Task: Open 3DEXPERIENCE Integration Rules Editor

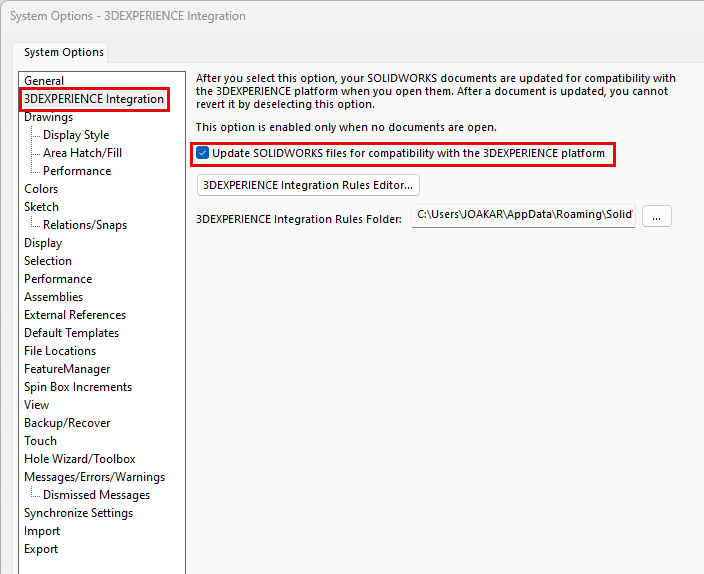Action: (308, 185)
